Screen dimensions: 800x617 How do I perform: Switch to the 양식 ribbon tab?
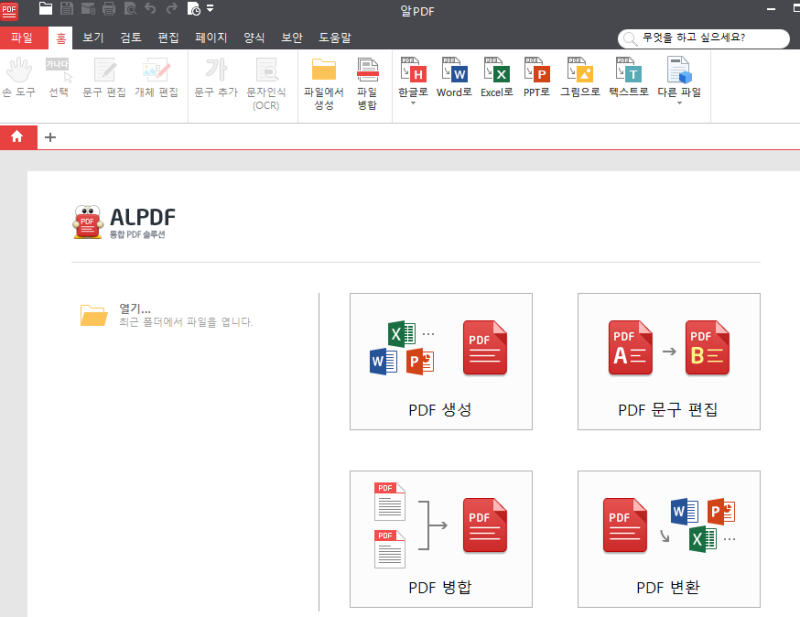pos(254,37)
